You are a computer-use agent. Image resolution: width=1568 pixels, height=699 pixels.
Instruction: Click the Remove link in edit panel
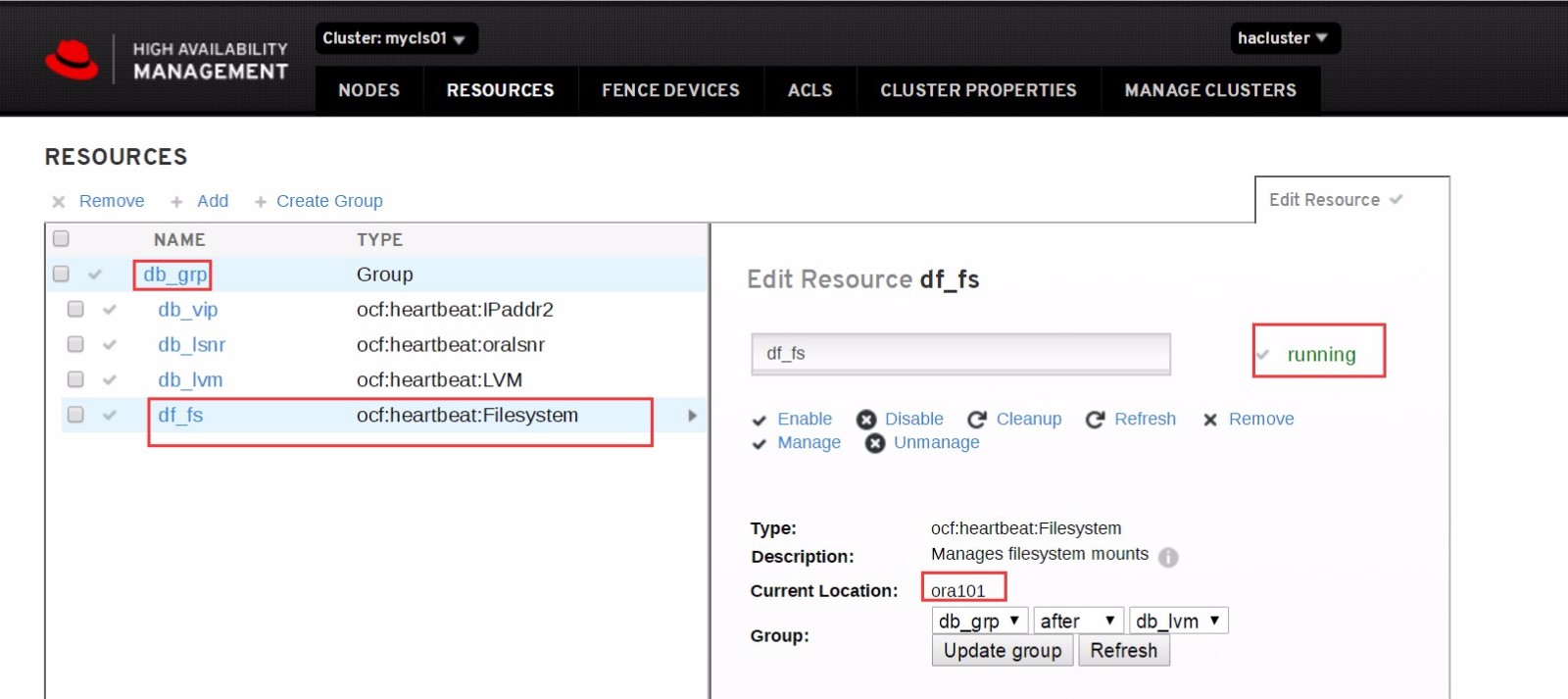click(x=1261, y=420)
